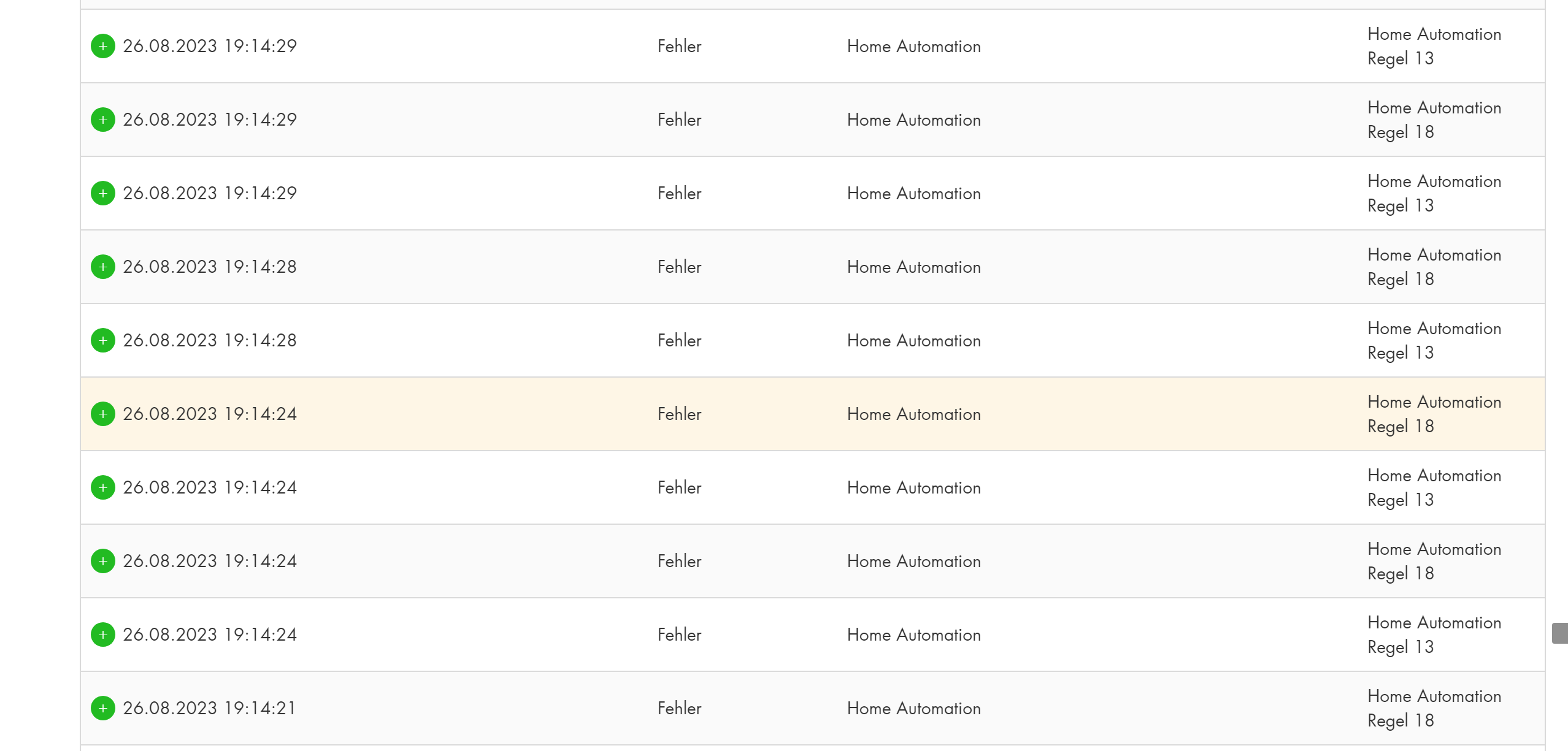The width and height of the screenshot is (1568, 751).
Task: Click the plus icon for 19:14:28 Regel 18
Action: (103, 267)
